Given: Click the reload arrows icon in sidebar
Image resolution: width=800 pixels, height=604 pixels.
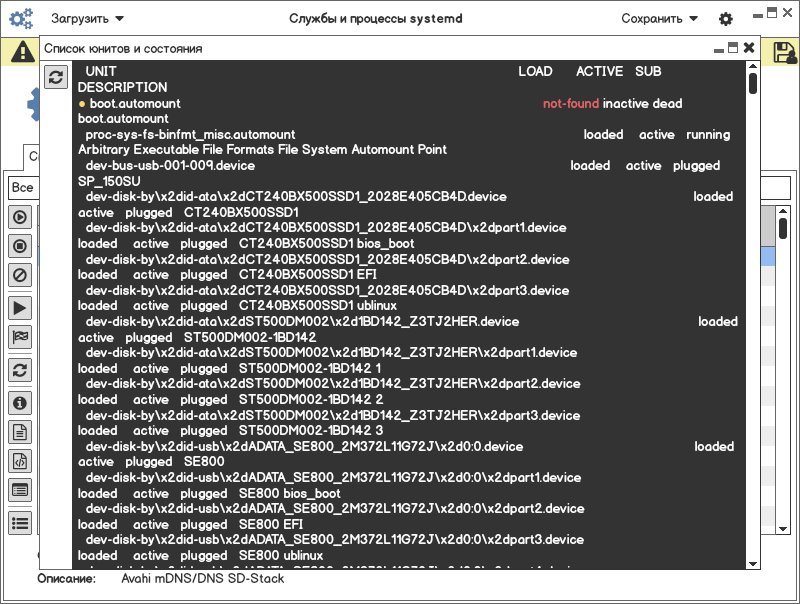Looking at the screenshot, I should 19,369.
